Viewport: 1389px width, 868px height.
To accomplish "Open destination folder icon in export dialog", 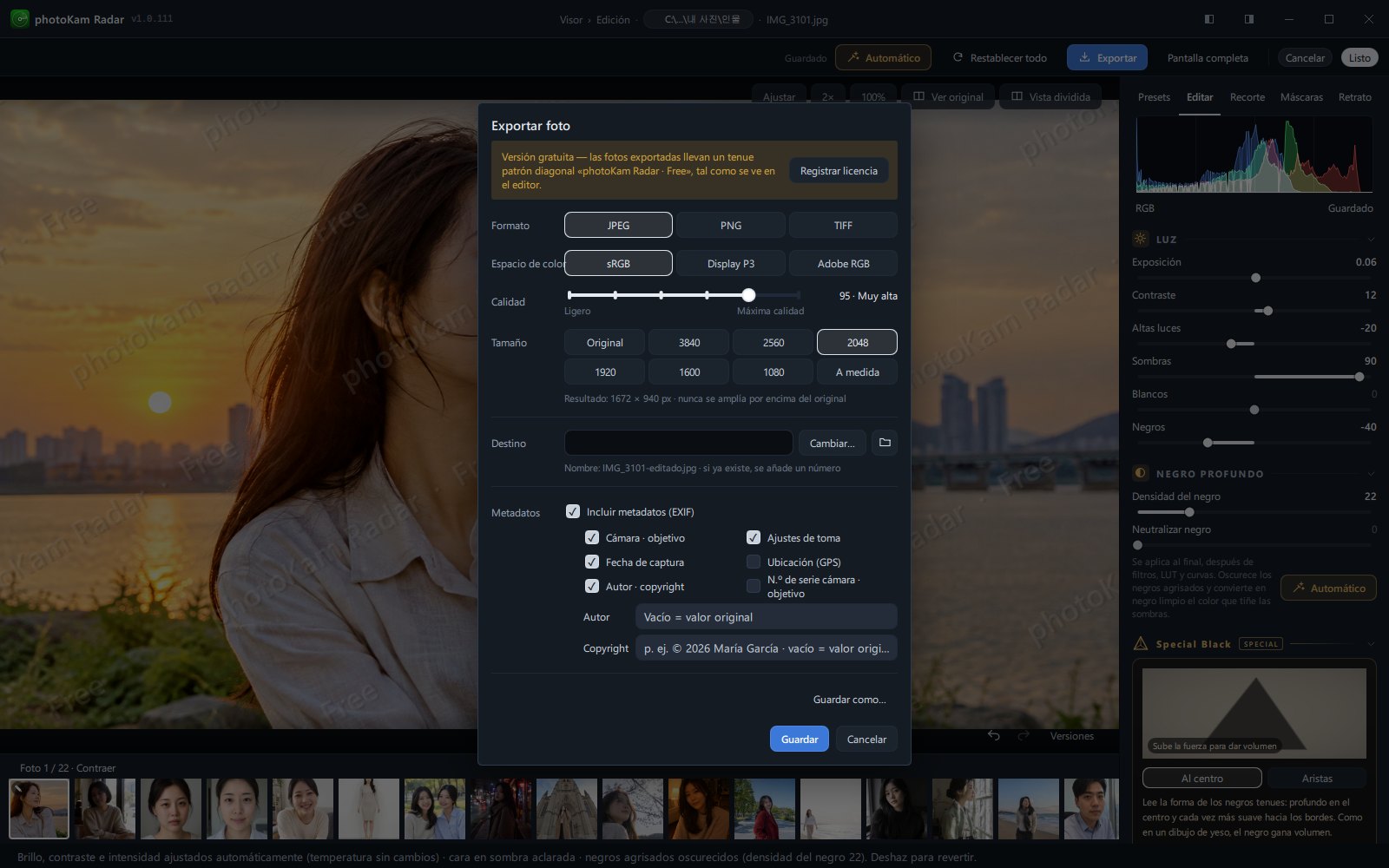I will point(885,443).
